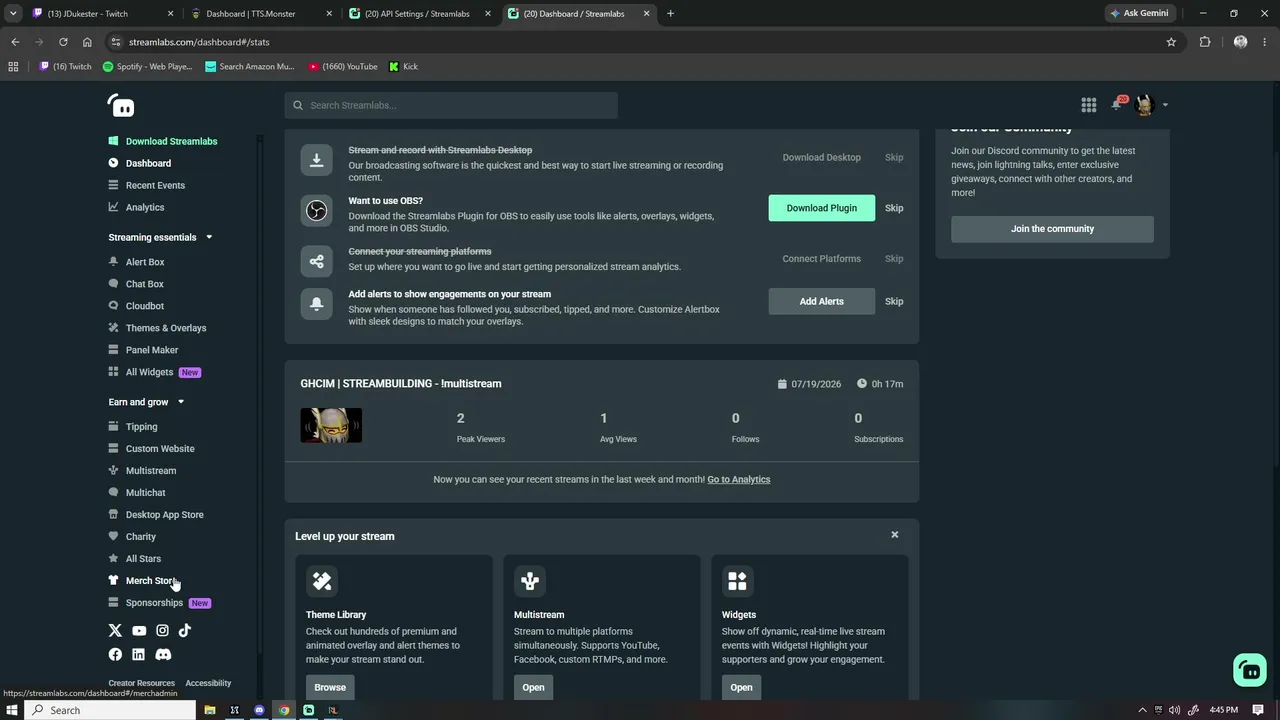Open the Chrome apps grid in bookmarks bar
Viewport: 1280px width, 720px height.
[13, 66]
